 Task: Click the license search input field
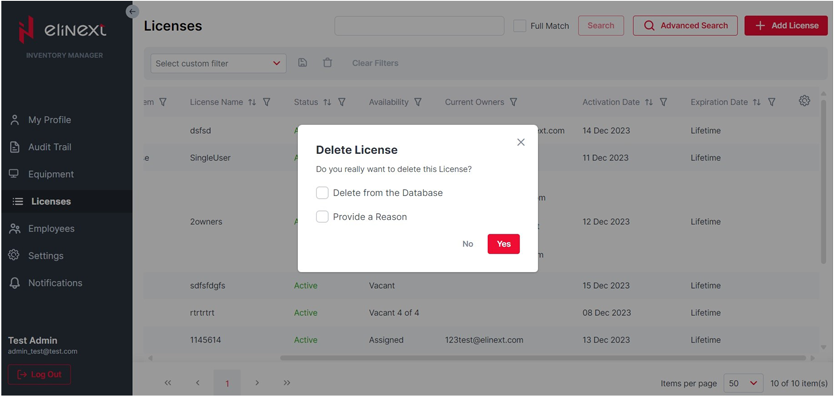(419, 26)
